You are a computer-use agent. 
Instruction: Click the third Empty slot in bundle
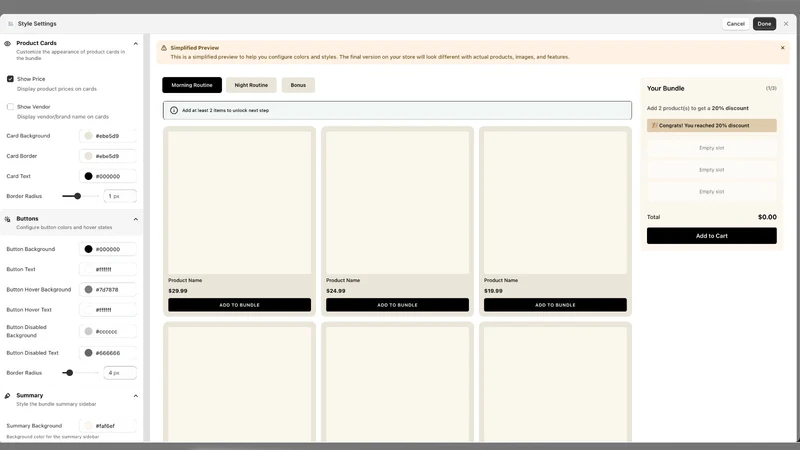(x=712, y=192)
